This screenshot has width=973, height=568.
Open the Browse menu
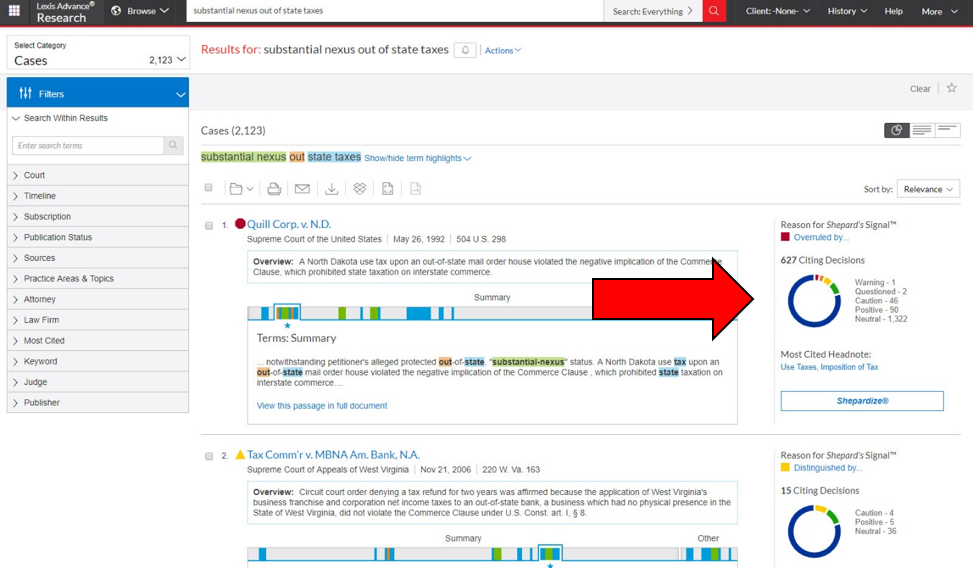(x=140, y=11)
